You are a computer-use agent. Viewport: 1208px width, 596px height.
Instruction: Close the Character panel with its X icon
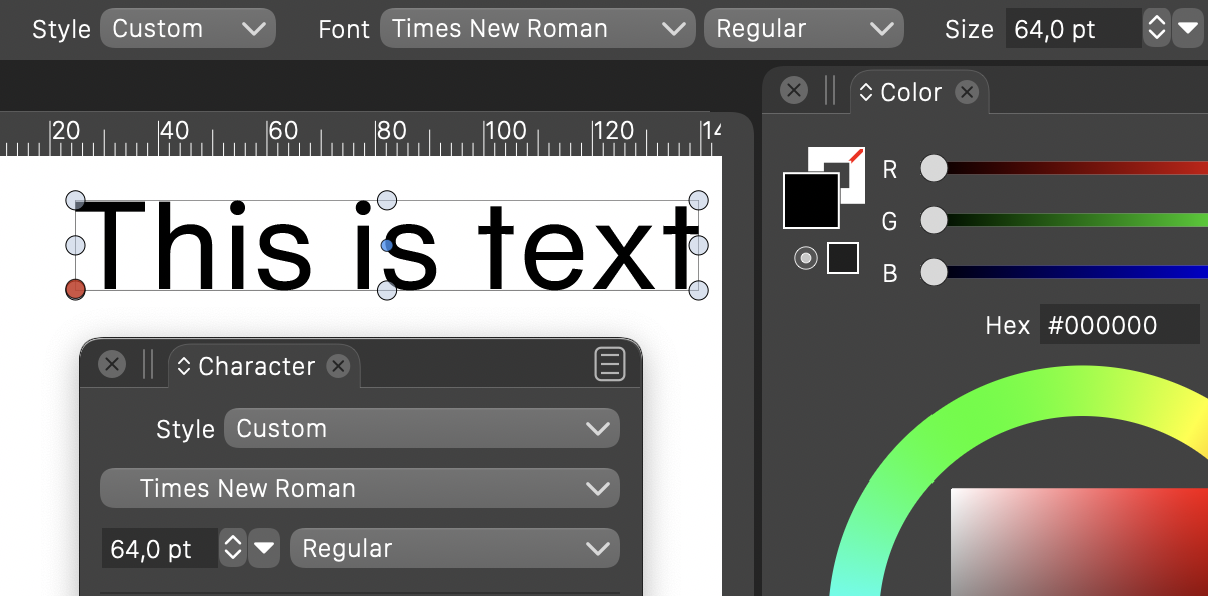112,365
